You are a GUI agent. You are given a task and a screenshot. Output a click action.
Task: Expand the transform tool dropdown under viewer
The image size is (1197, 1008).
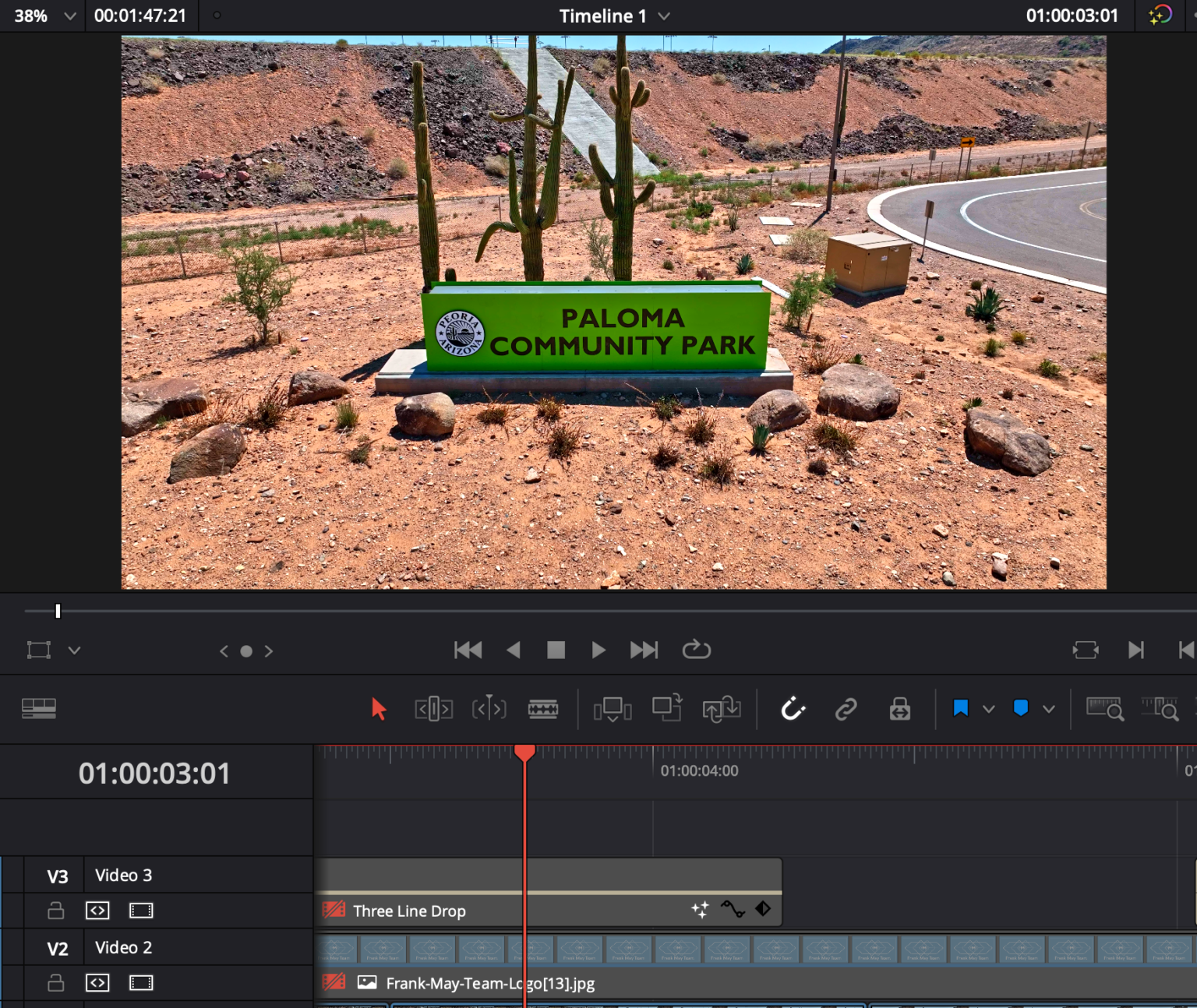pyautogui.click(x=74, y=650)
